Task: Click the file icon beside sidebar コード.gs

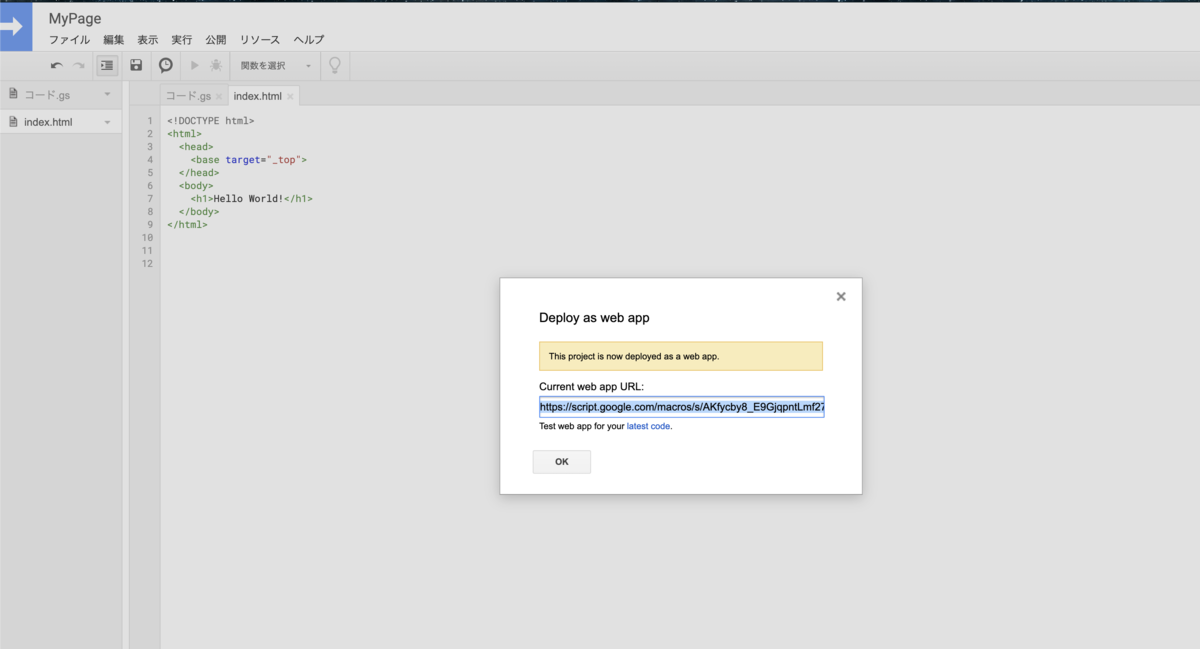Action: point(13,94)
